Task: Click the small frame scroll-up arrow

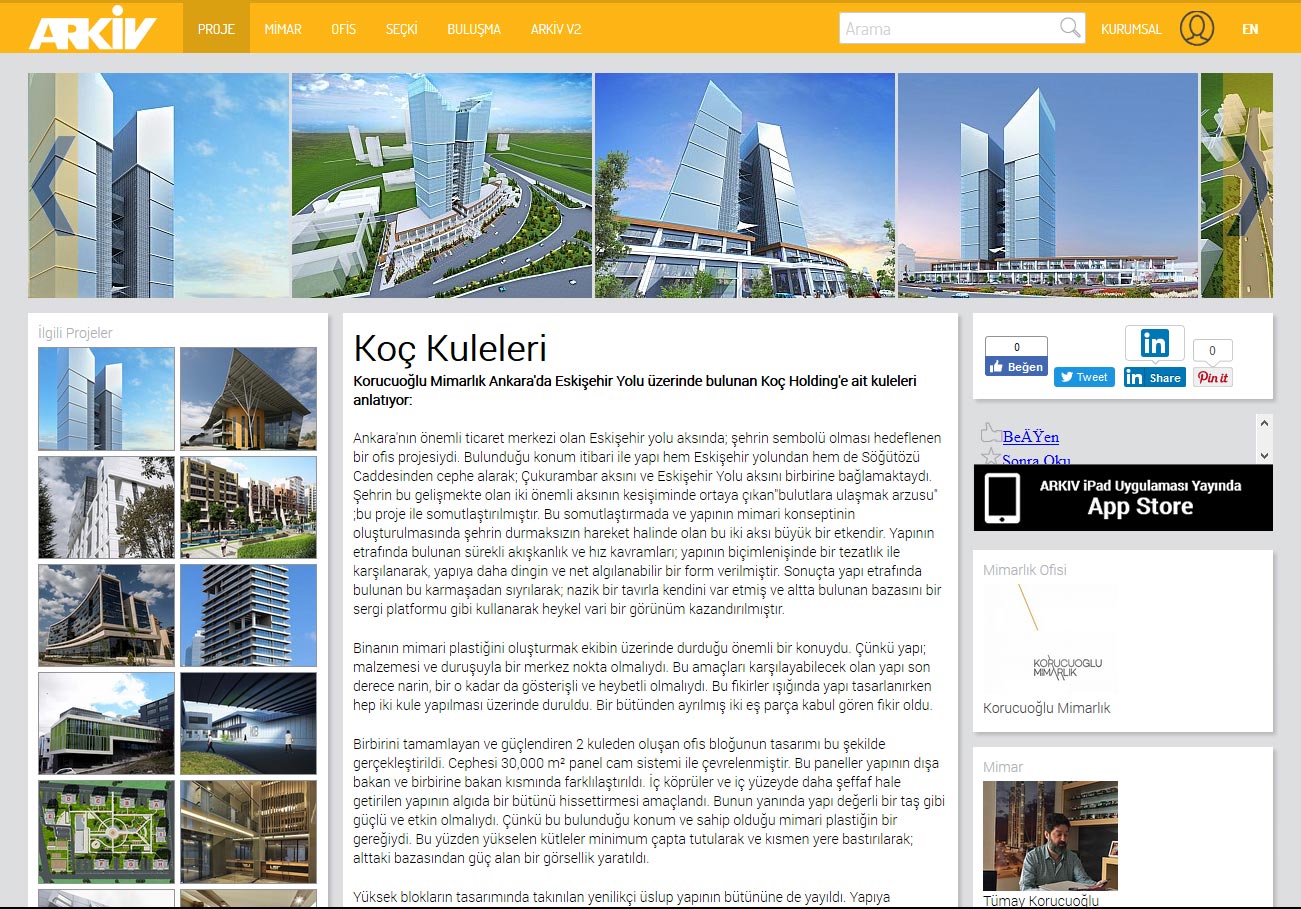Action: point(1264,423)
